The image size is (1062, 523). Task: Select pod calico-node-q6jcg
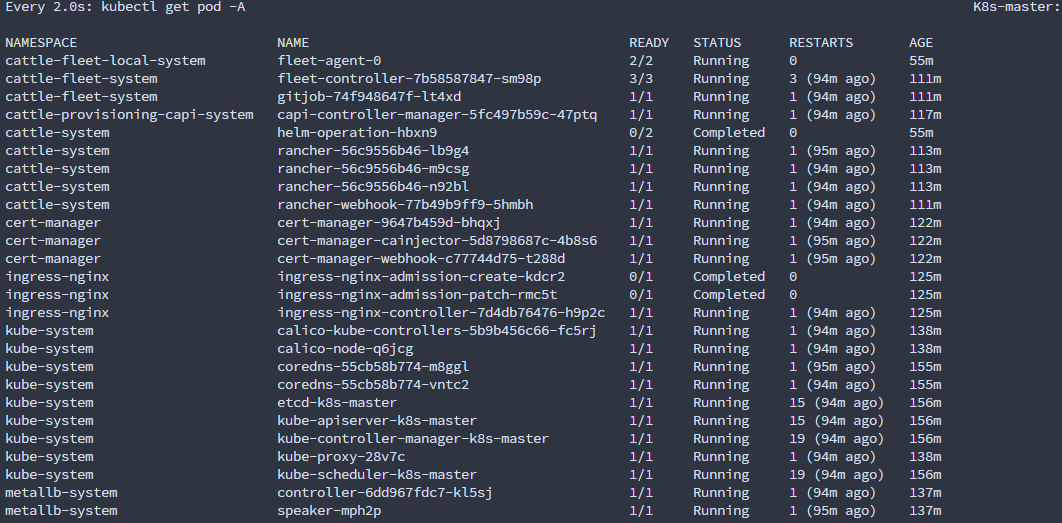(x=345, y=349)
